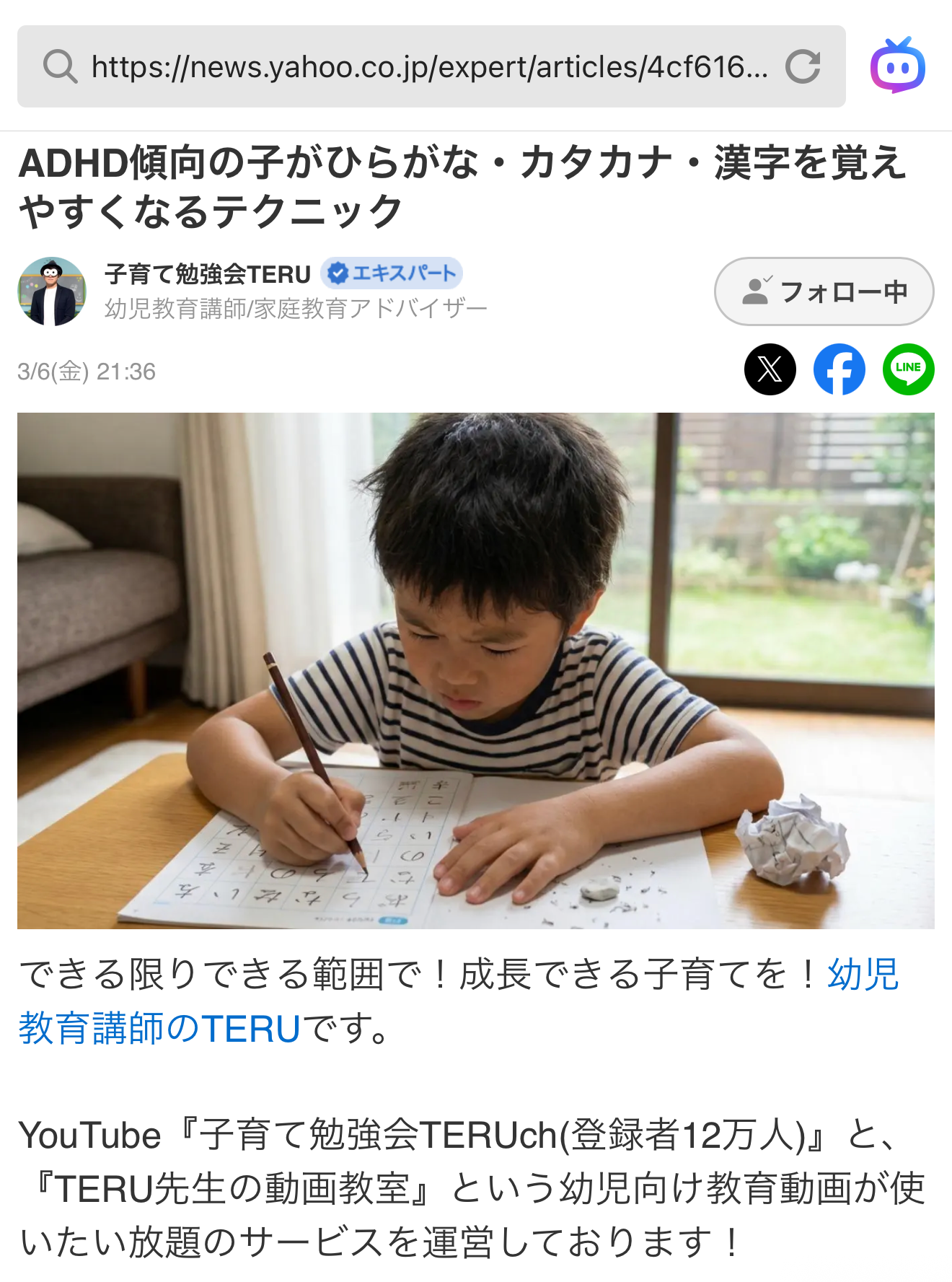Screen dimensions: 952x1282
Task: Toggle the フォロー中 follow button
Action: [824, 291]
